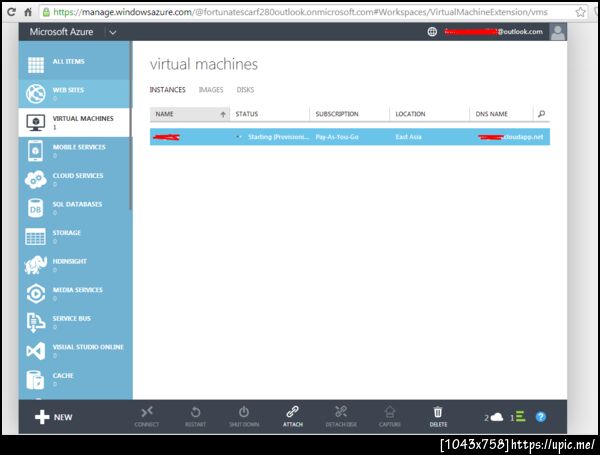Sort by the Name column arrow
Image resolution: width=600 pixels, height=455 pixels.
223,114
